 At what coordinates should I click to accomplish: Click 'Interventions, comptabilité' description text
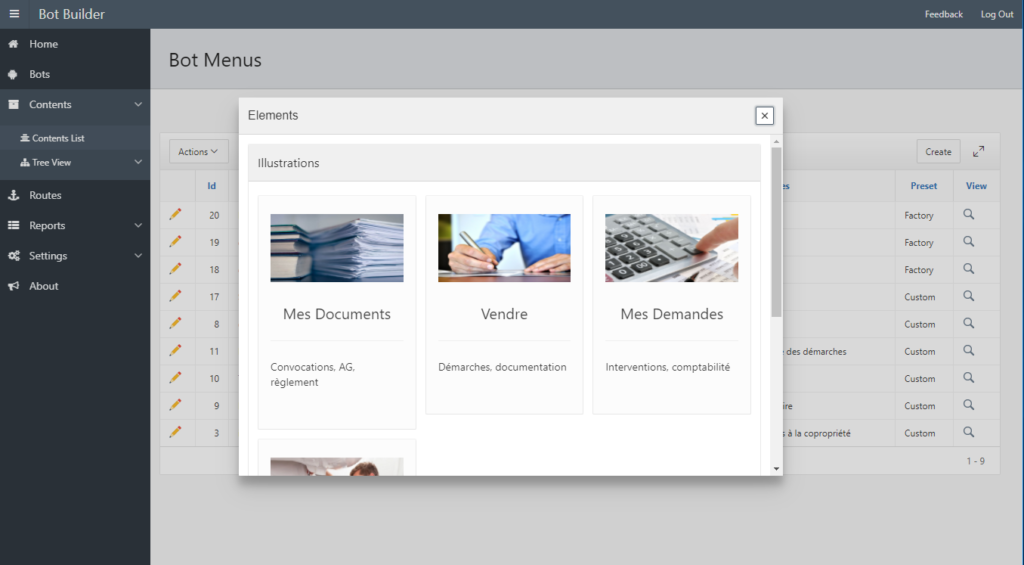[667, 367]
